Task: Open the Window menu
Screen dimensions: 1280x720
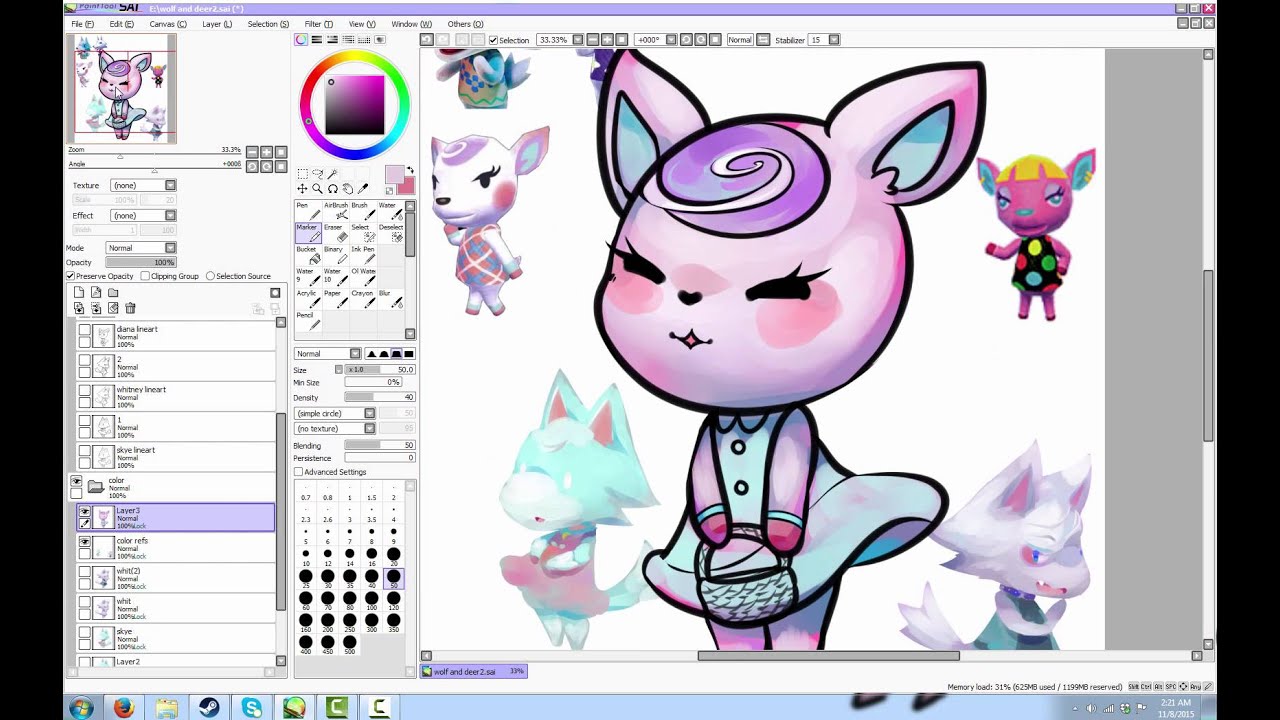Action: [x=411, y=24]
